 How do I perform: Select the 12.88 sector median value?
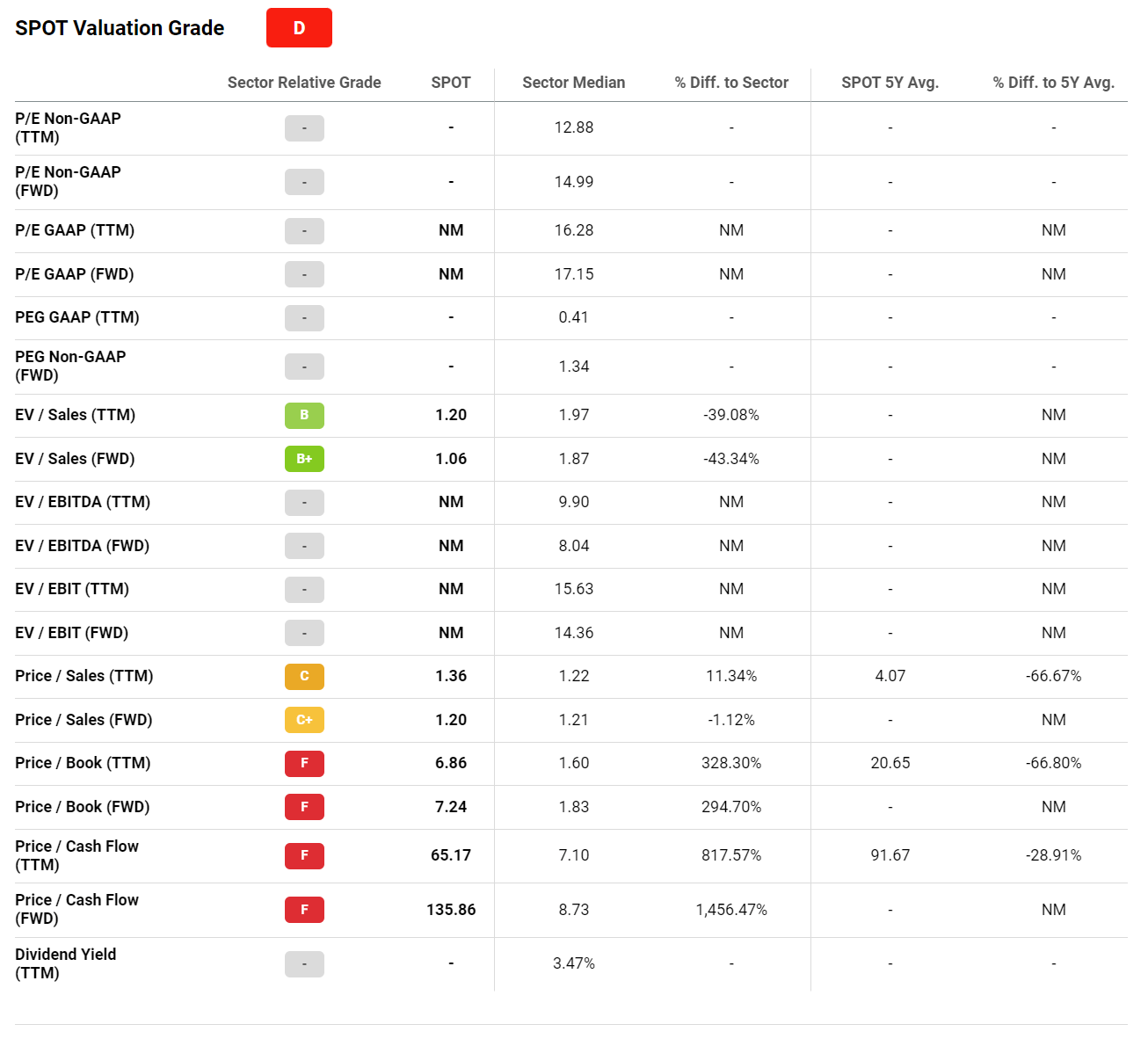click(574, 127)
